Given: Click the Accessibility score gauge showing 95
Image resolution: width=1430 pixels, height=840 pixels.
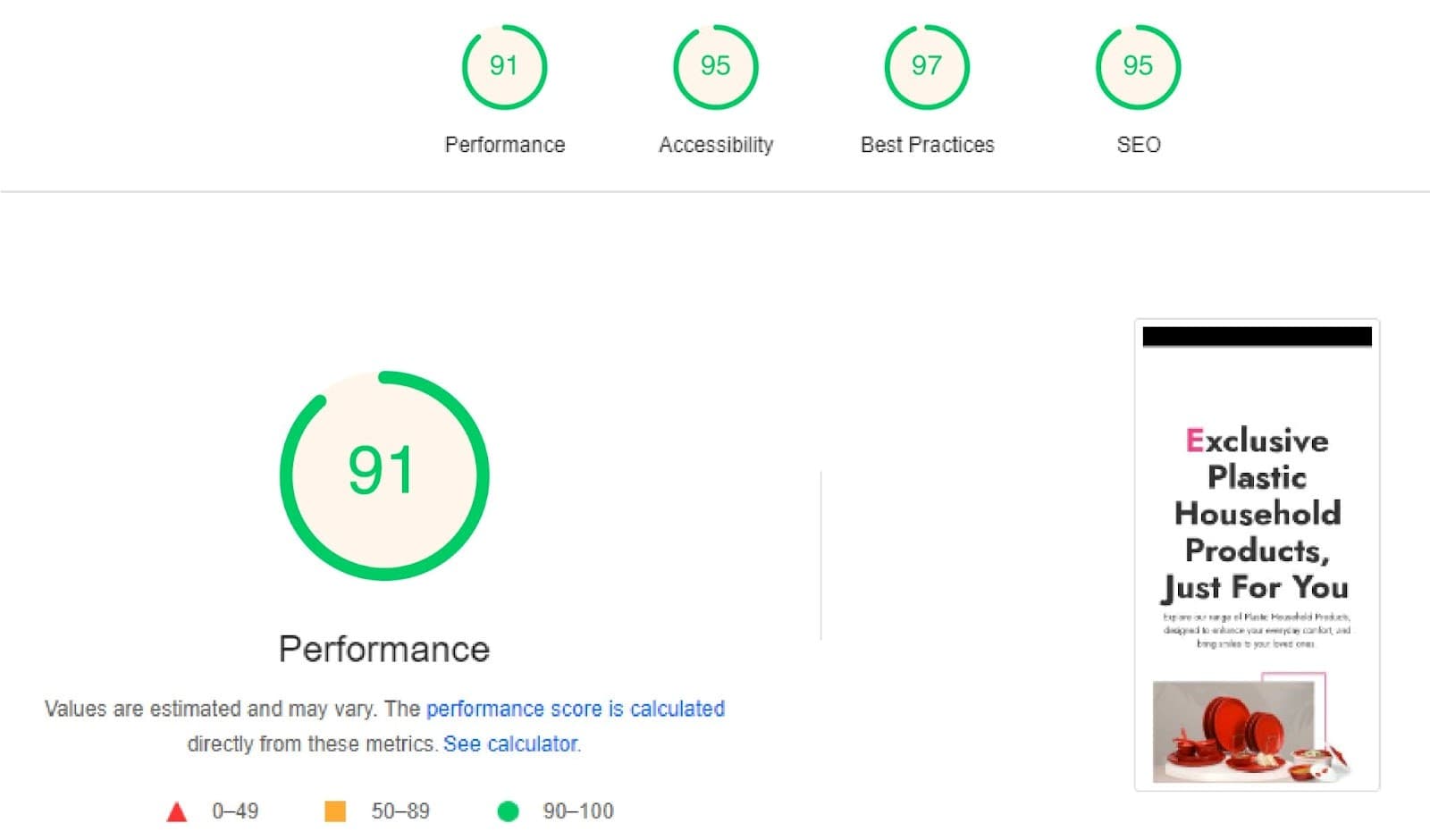Looking at the screenshot, I should click(x=716, y=65).
